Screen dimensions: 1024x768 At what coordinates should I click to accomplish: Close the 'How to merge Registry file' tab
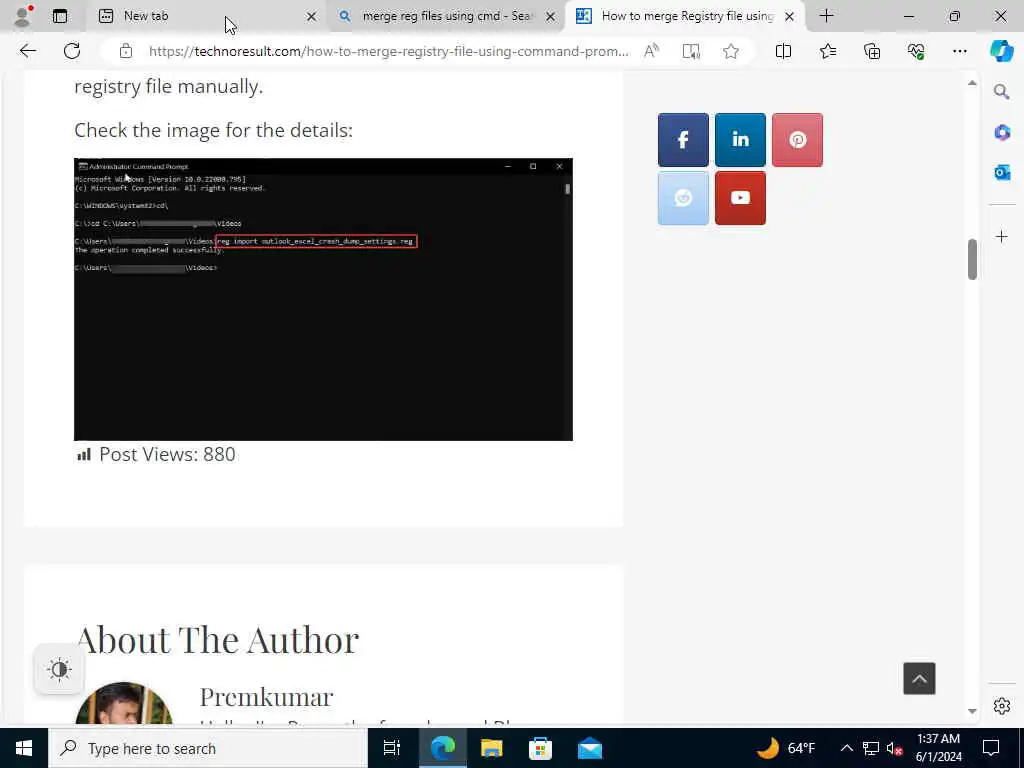[x=790, y=16]
